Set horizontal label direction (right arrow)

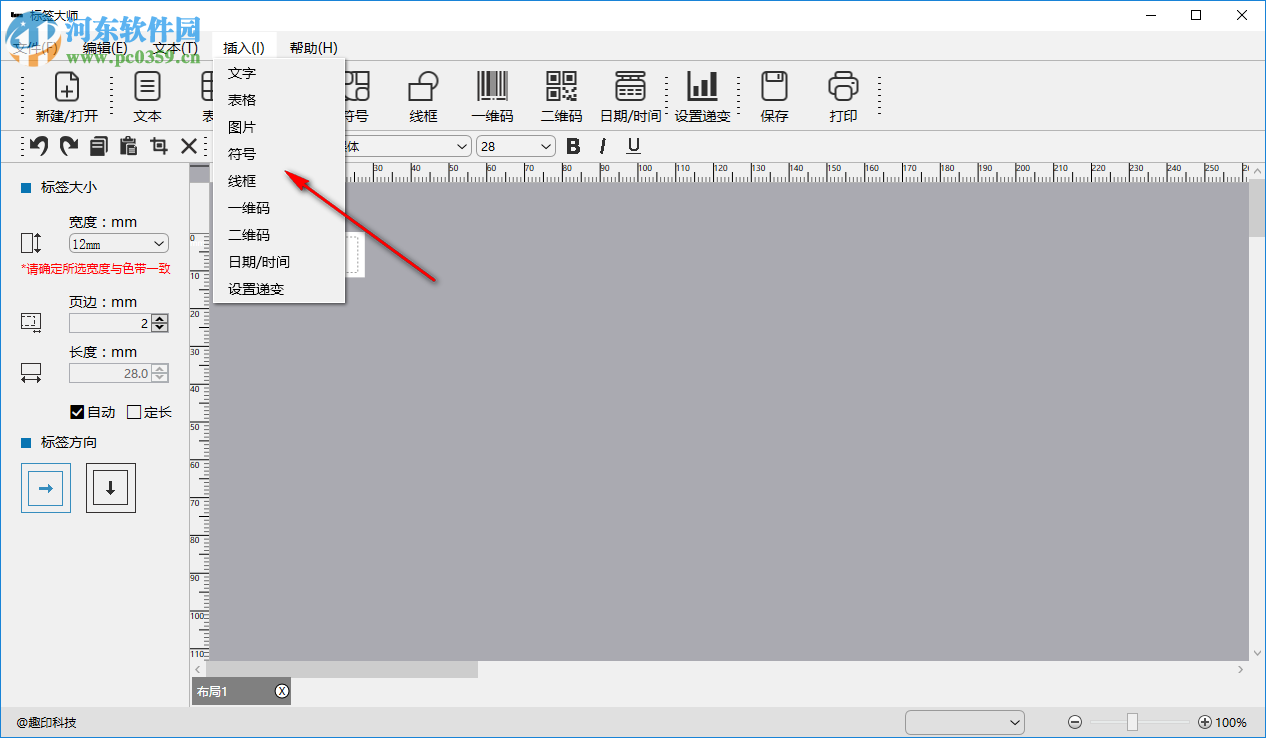pyautogui.click(x=46, y=488)
